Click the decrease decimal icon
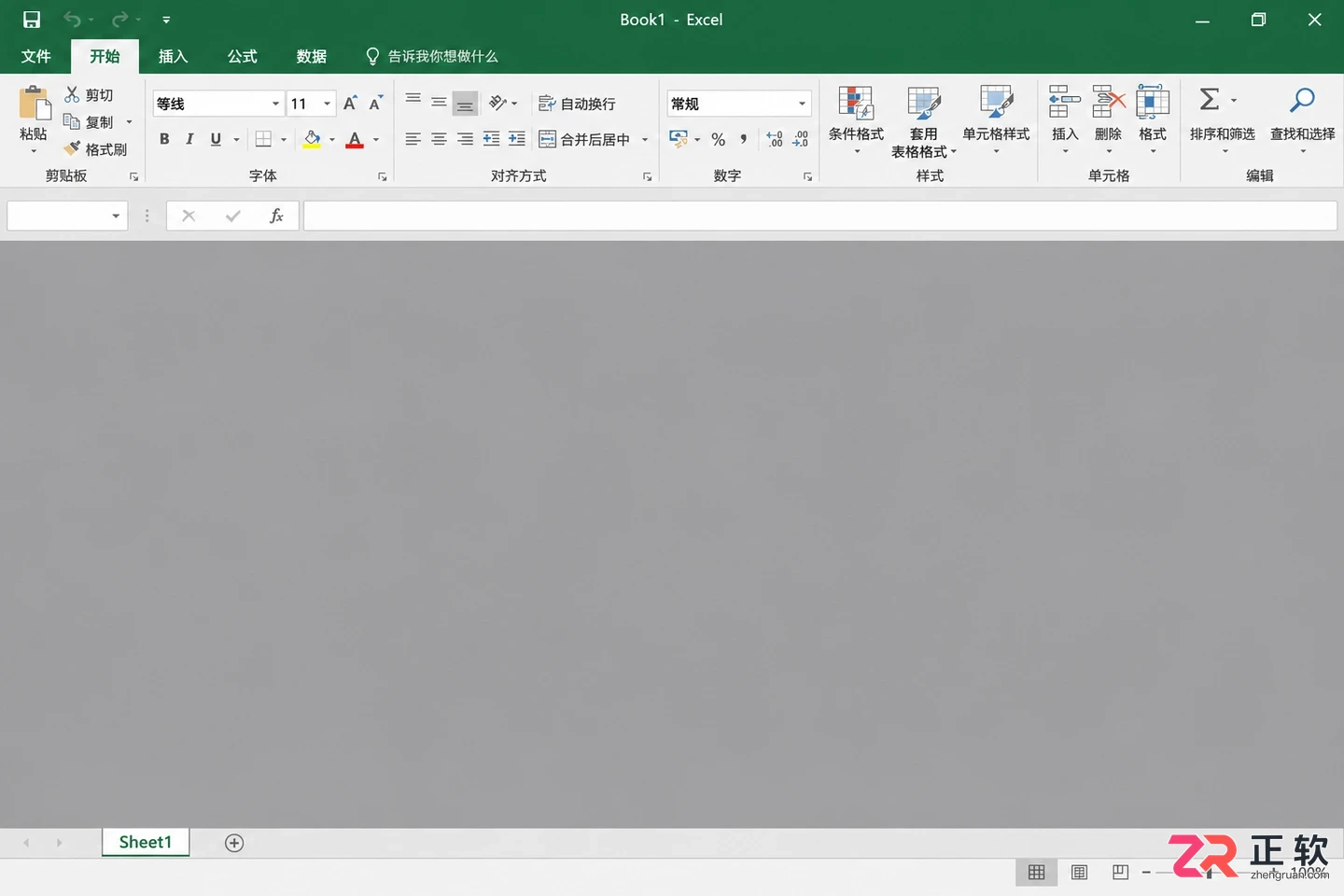 tap(801, 139)
